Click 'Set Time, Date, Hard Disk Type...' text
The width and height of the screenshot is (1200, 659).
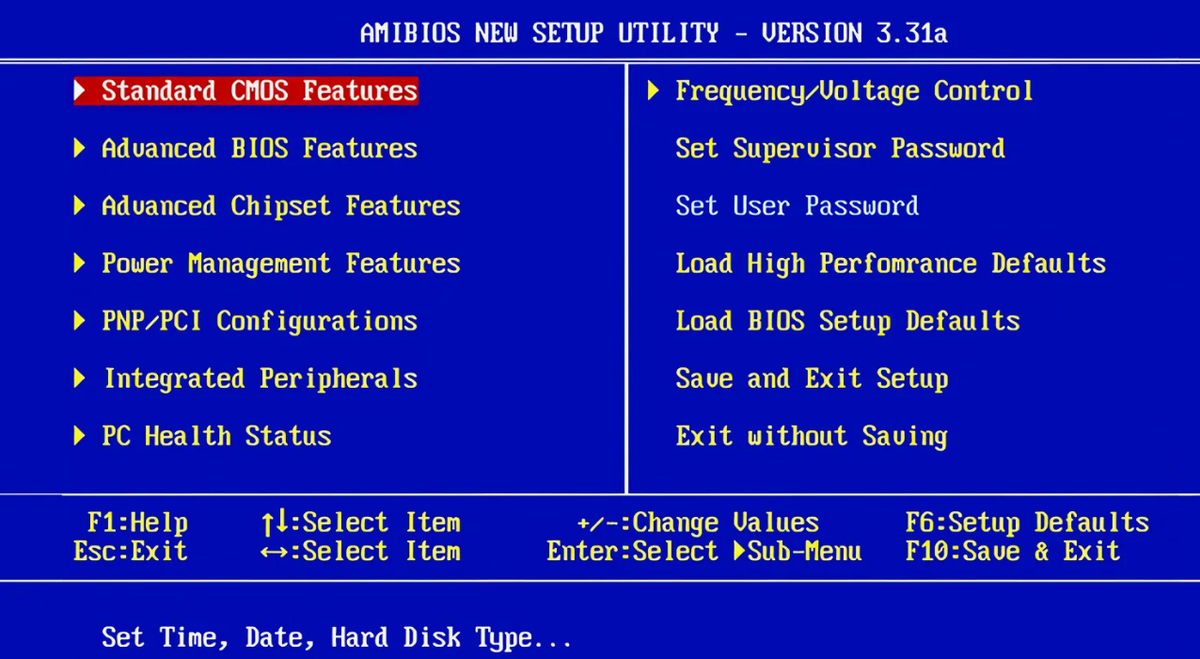[337, 638]
